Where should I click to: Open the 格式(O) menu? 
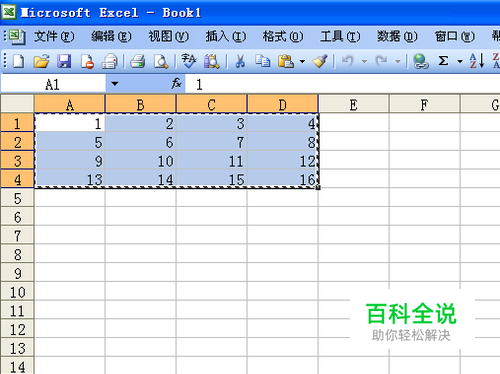pos(283,36)
